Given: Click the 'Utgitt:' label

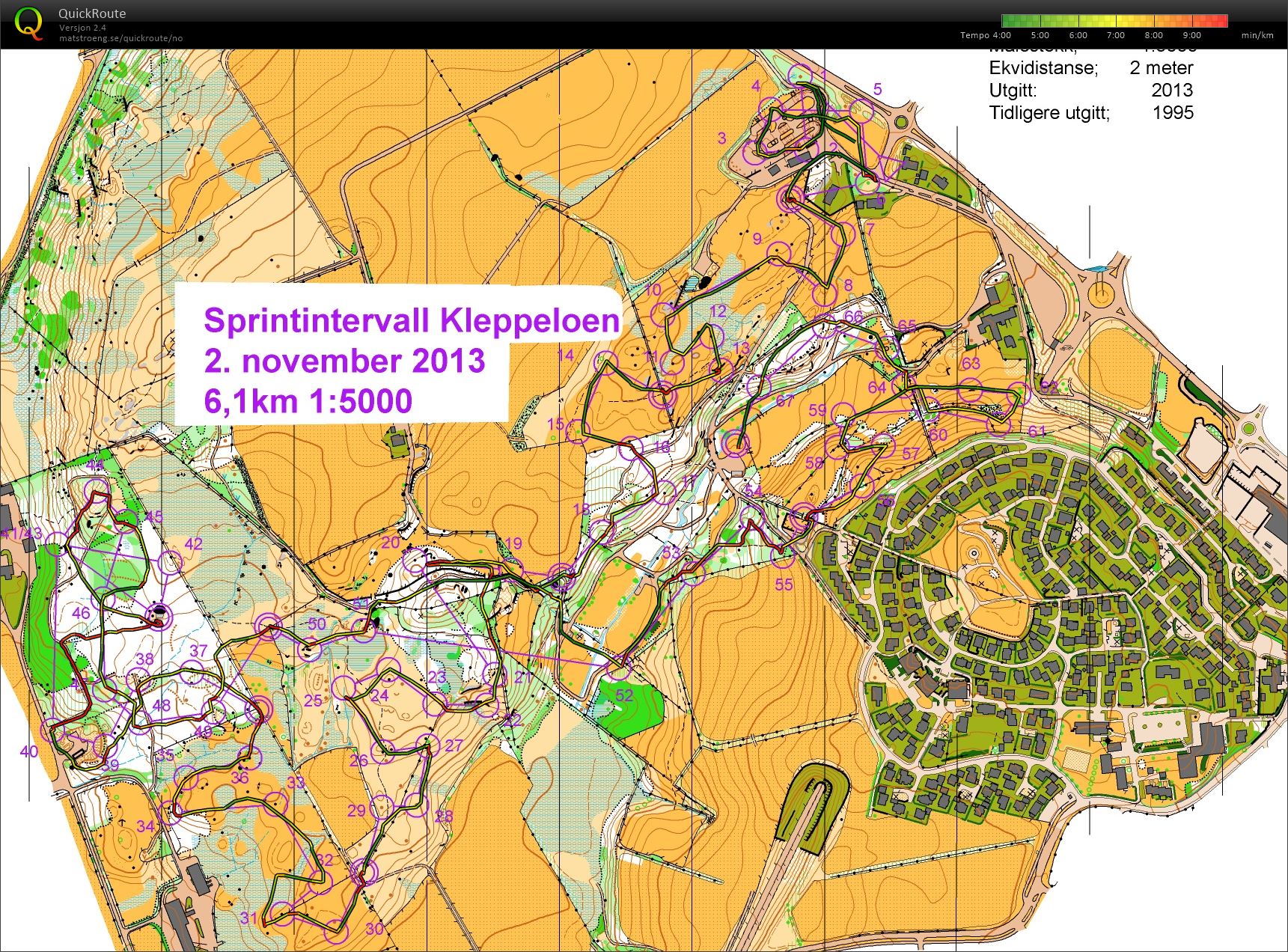Looking at the screenshot, I should (x=1012, y=91).
